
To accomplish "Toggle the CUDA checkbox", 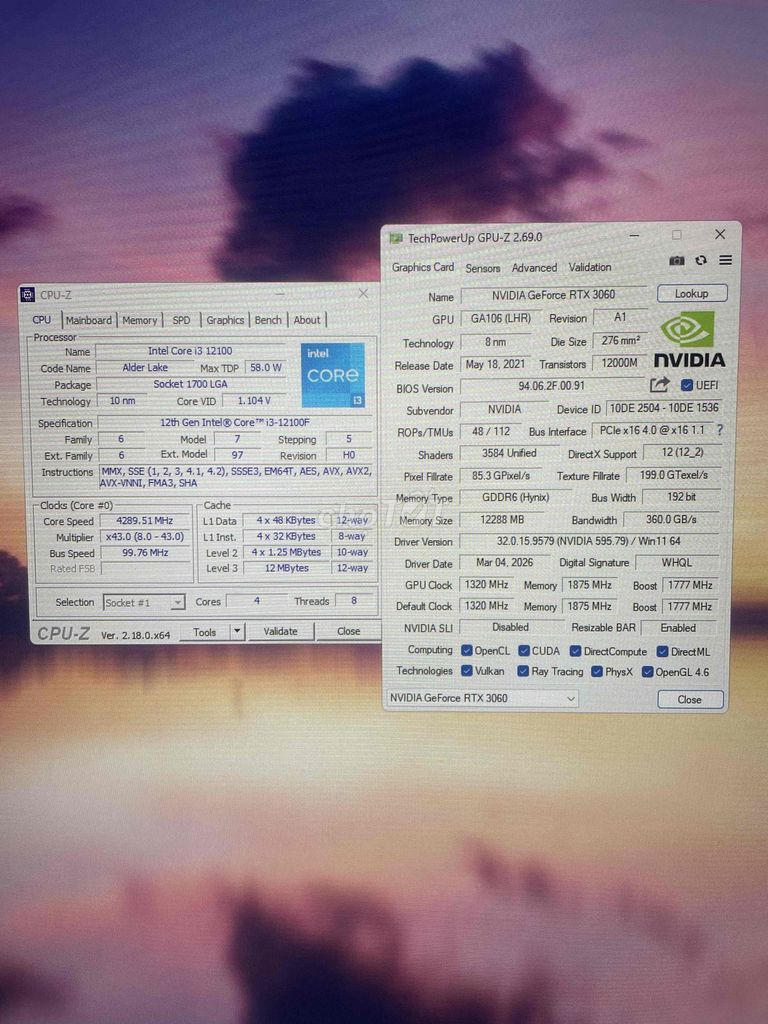I will tap(523, 651).
